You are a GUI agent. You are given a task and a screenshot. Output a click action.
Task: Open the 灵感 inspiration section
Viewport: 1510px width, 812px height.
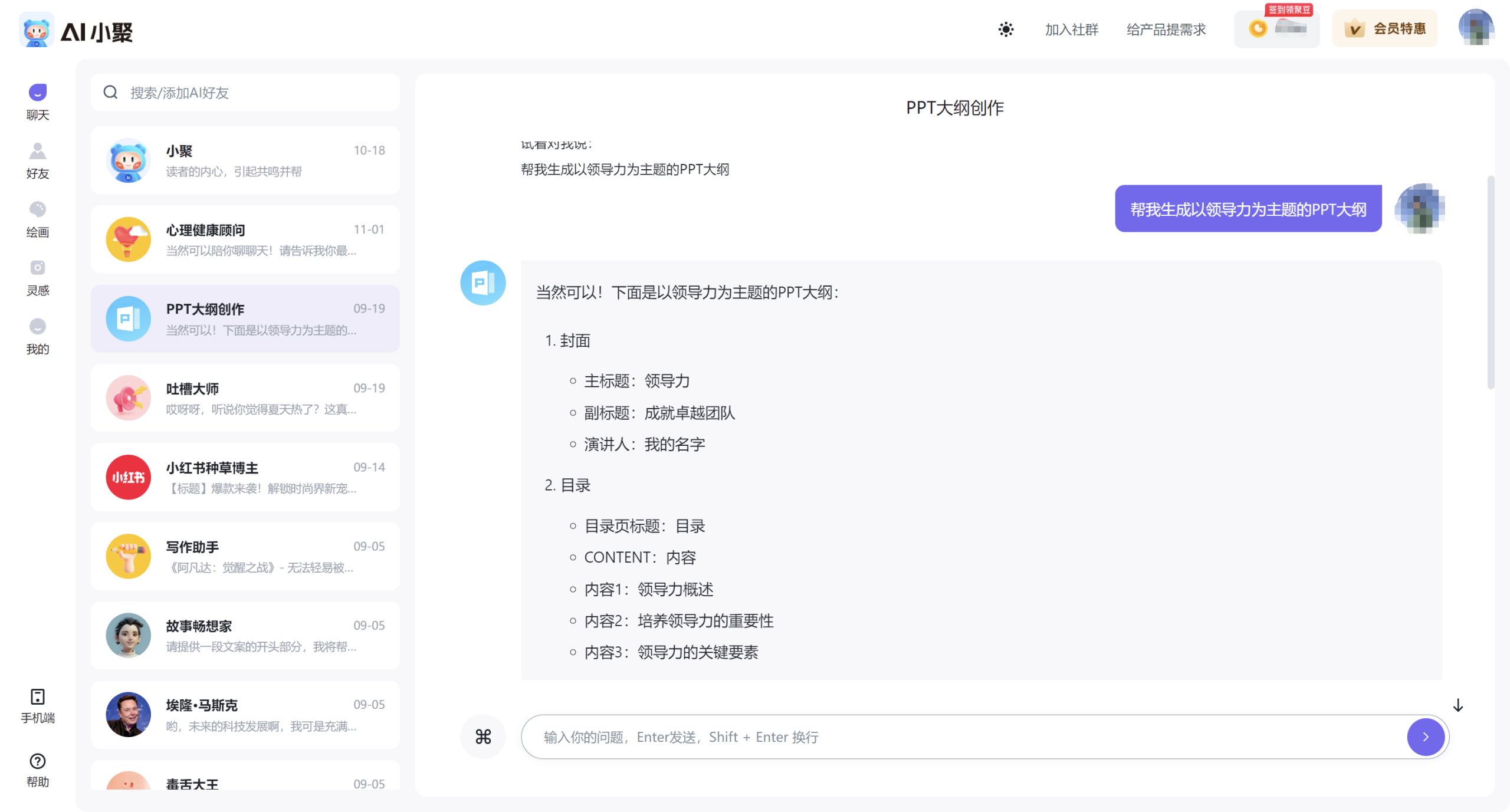point(37,277)
